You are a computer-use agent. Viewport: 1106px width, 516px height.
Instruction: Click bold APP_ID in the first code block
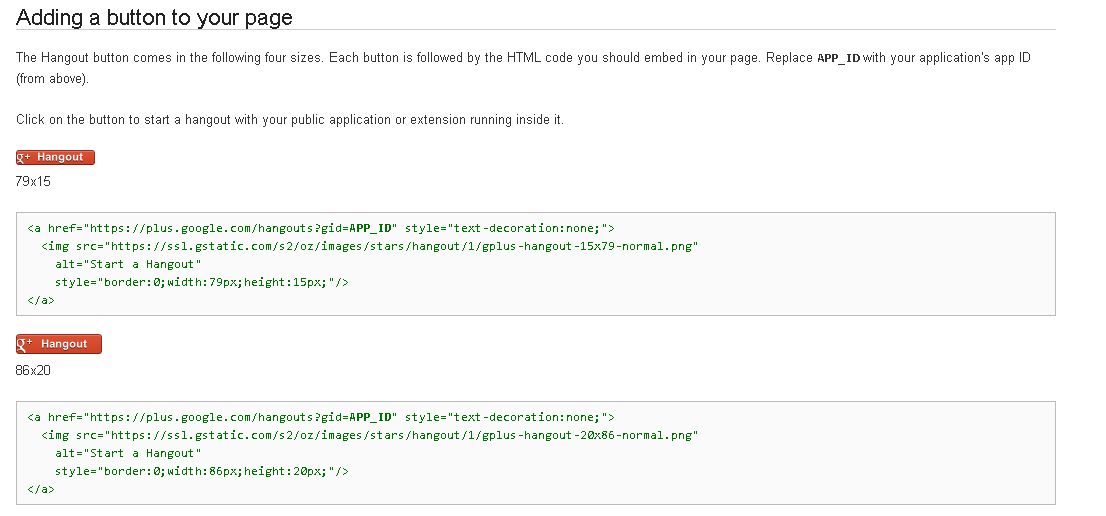click(373, 227)
